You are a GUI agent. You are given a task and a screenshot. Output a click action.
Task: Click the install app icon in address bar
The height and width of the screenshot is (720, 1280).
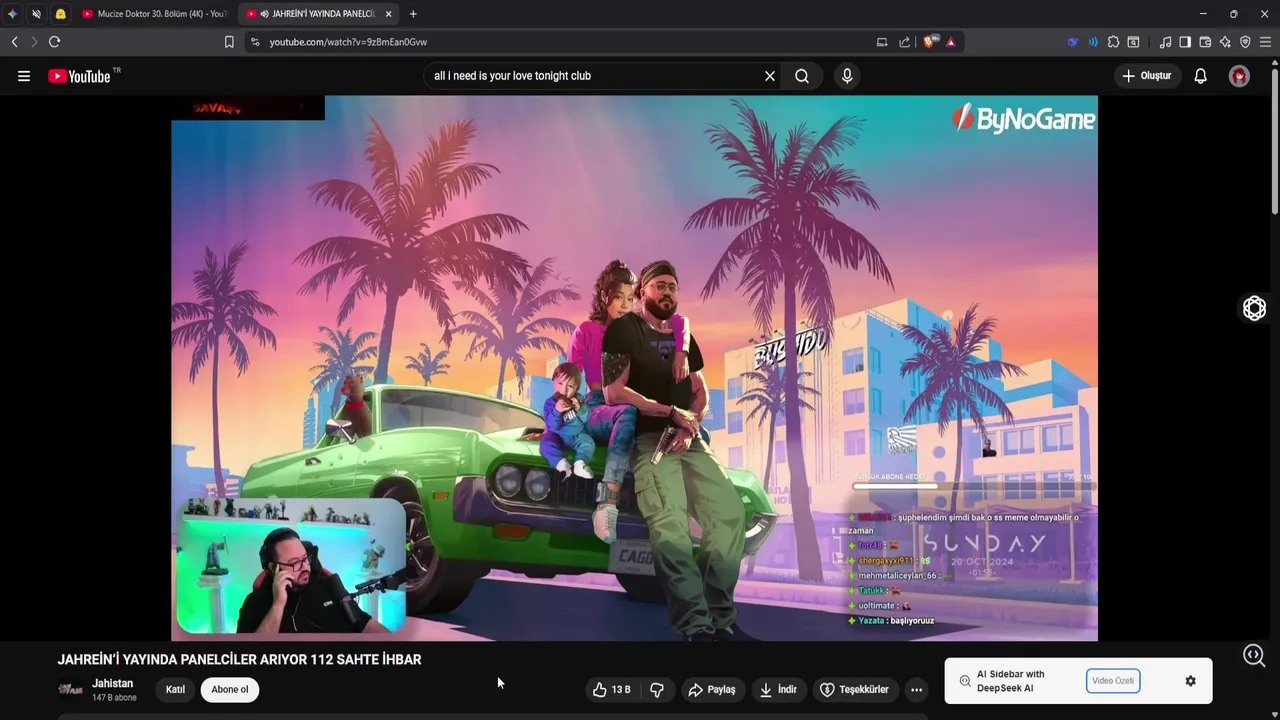click(x=882, y=42)
